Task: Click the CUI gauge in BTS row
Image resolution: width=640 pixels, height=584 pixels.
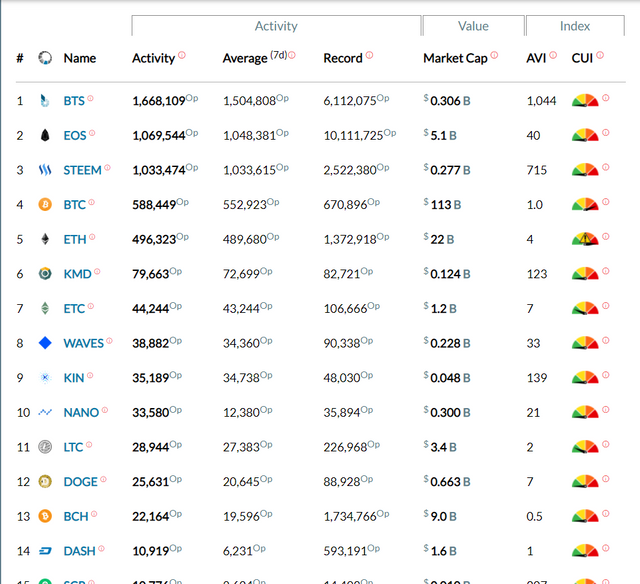Action: [x=585, y=100]
